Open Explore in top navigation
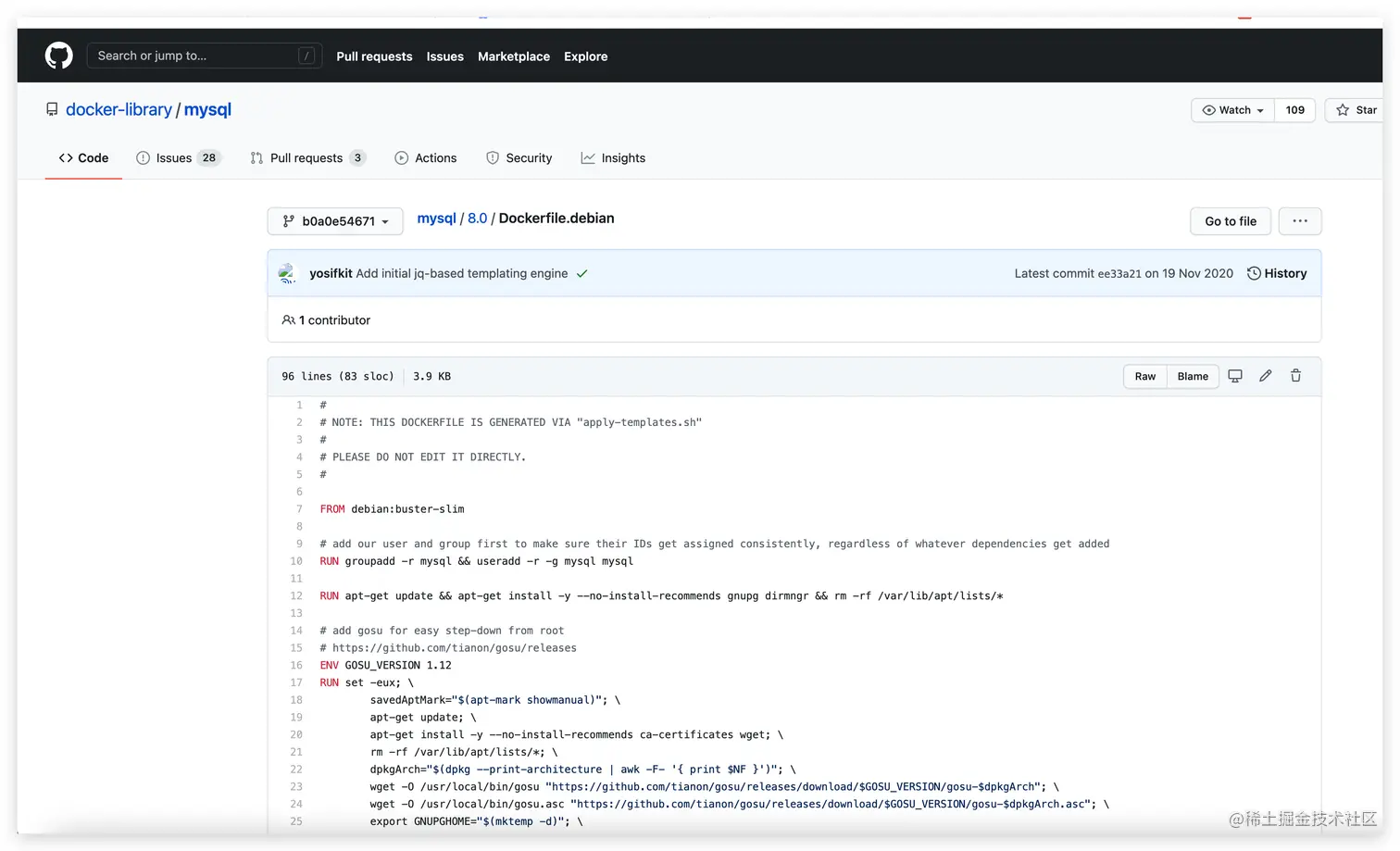 [586, 56]
